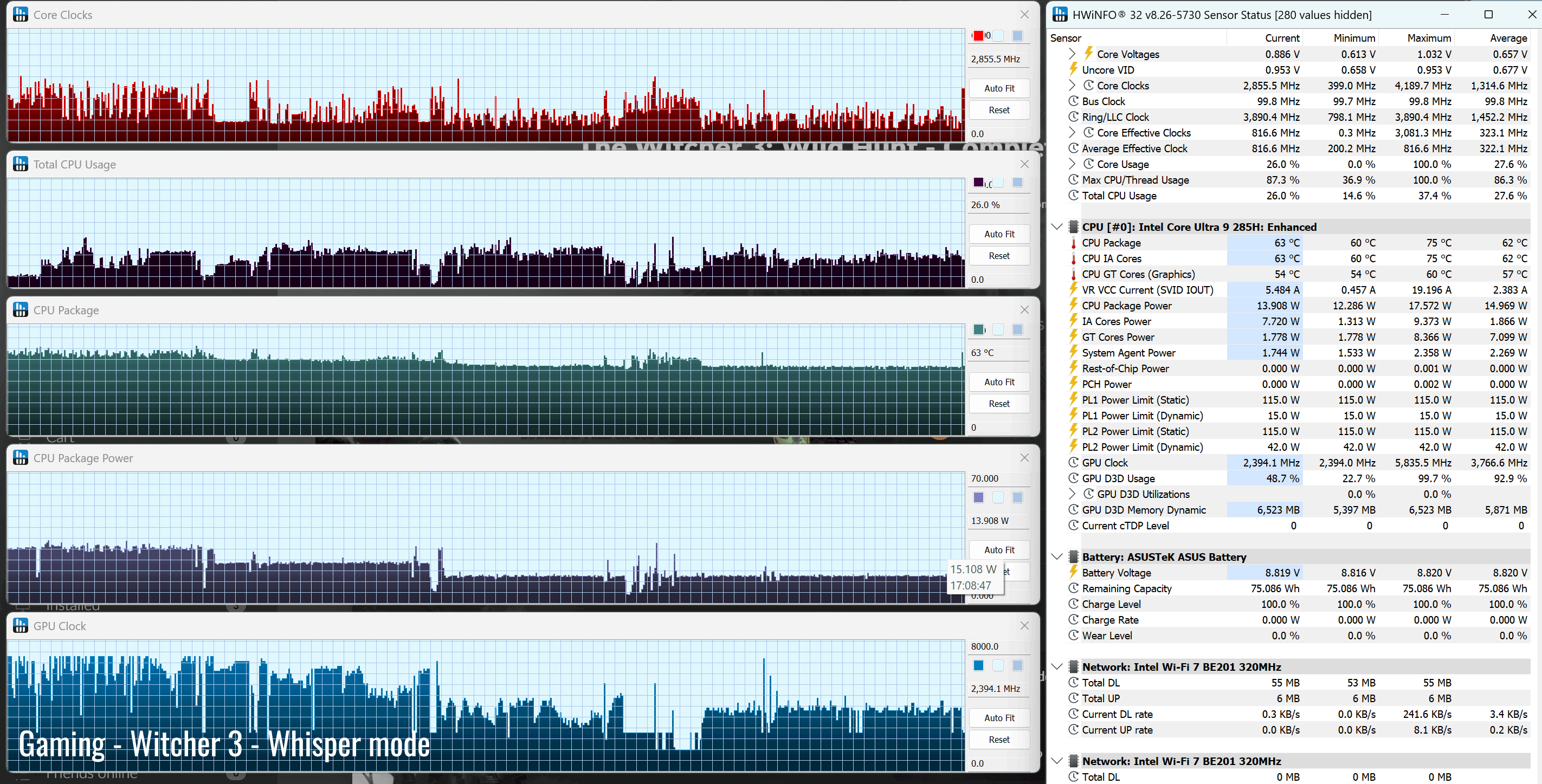1542x784 pixels.
Task: Click the chip icon in the CPU [#0] header
Action: click(1073, 227)
